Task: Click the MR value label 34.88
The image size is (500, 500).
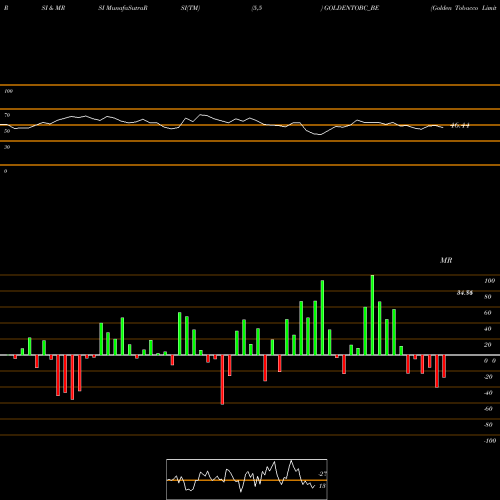Action: point(465,293)
